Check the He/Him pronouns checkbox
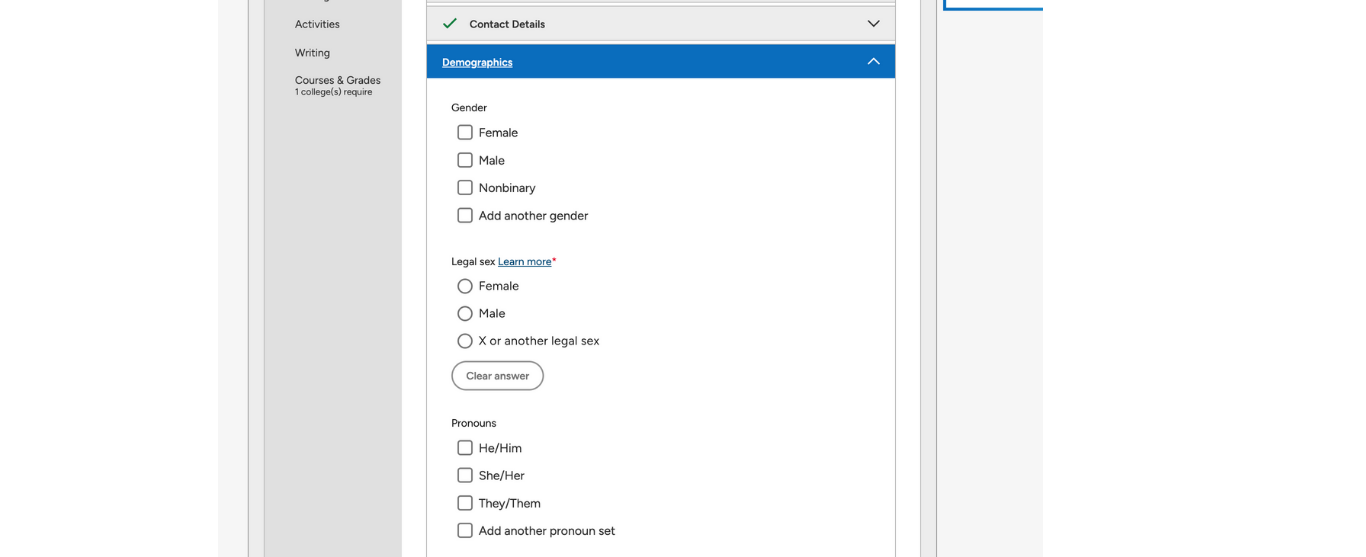 click(465, 448)
